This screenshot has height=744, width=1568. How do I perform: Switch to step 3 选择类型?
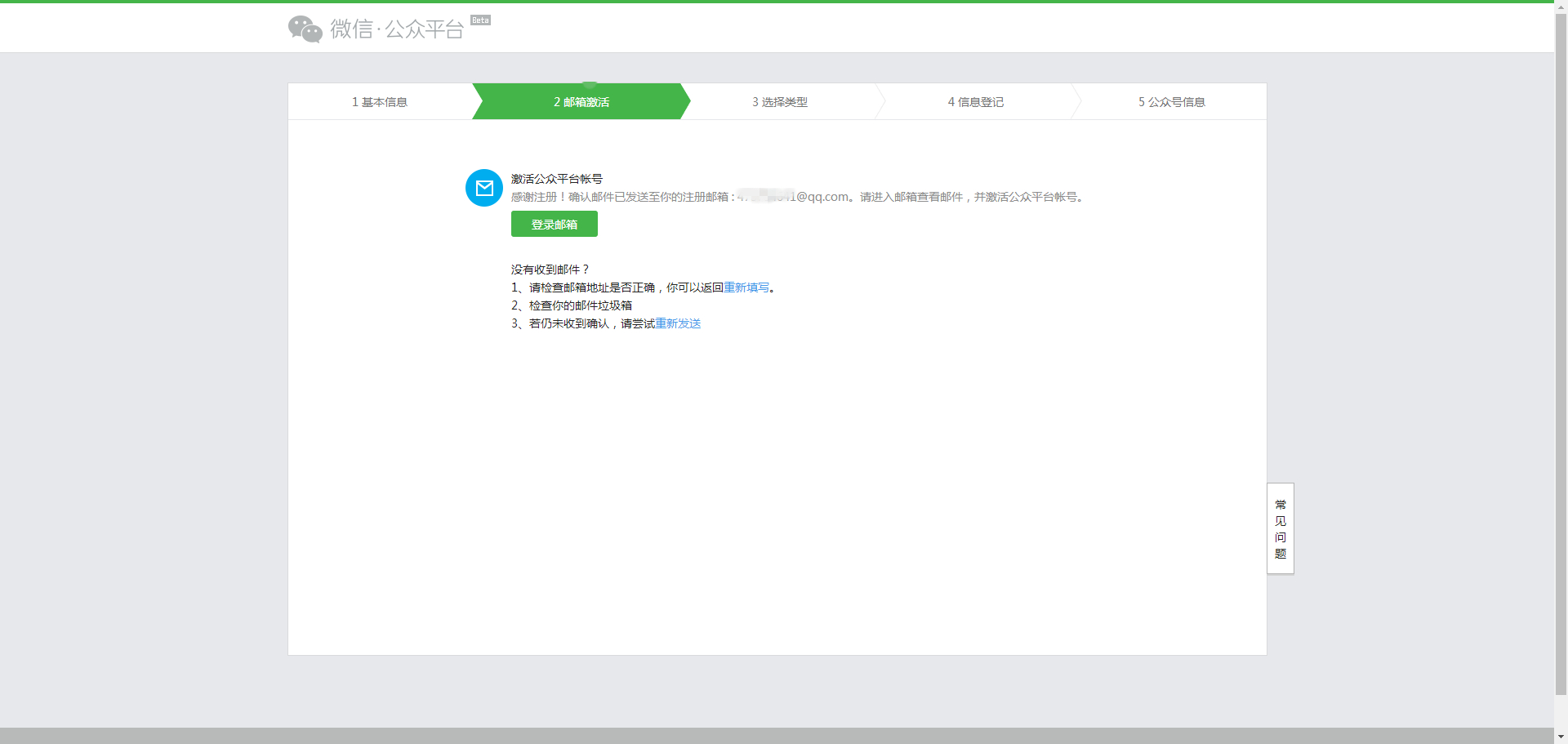[779, 101]
